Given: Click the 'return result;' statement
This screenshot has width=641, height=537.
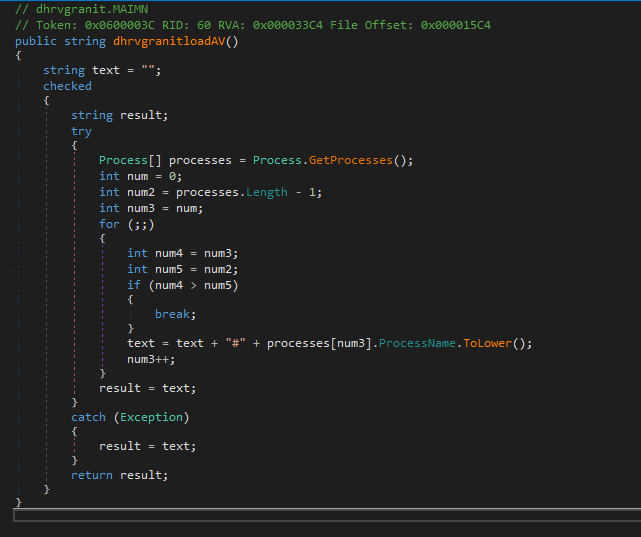Looking at the screenshot, I should (x=119, y=475).
